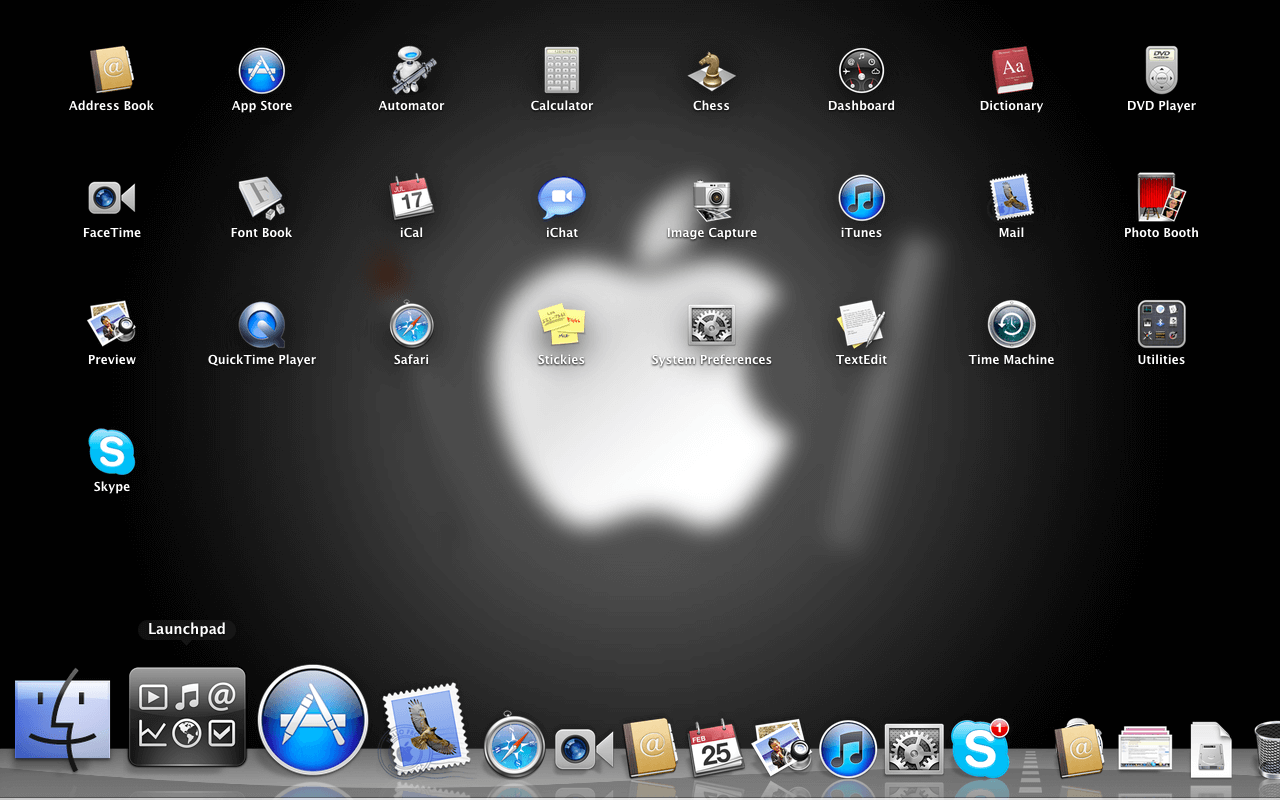The width and height of the screenshot is (1280, 800).
Task: Open Time Machine
Action: tap(1011, 325)
